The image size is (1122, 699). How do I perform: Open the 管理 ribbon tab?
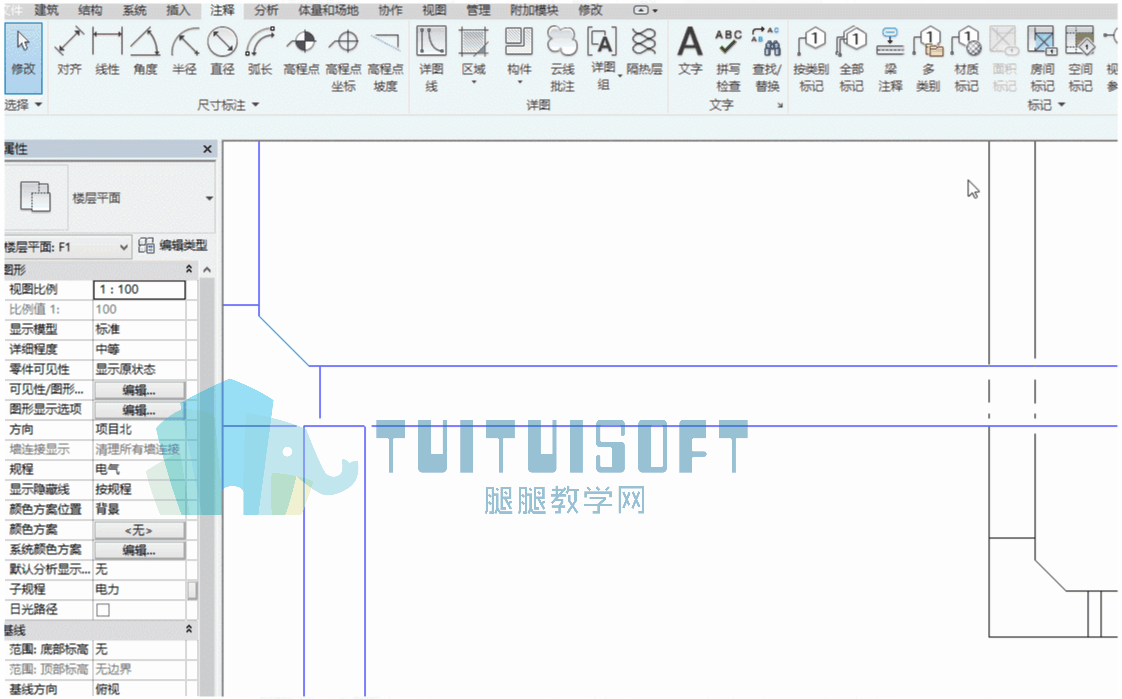click(x=478, y=10)
